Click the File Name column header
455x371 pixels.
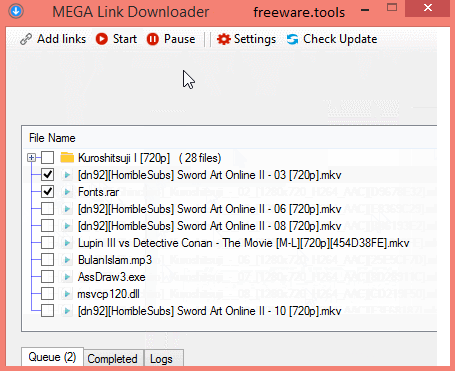(x=52, y=138)
